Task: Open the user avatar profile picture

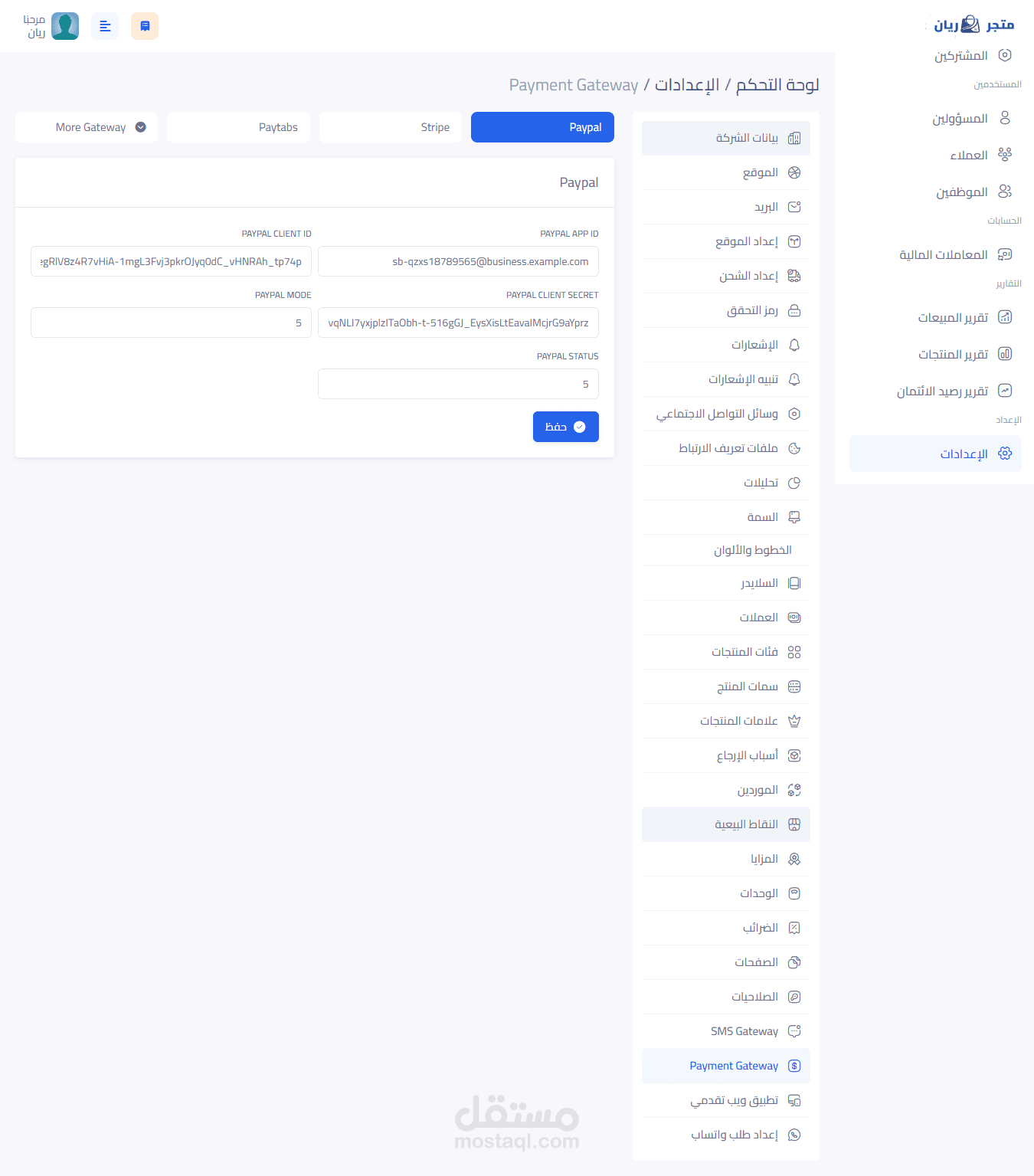Action: tap(65, 26)
